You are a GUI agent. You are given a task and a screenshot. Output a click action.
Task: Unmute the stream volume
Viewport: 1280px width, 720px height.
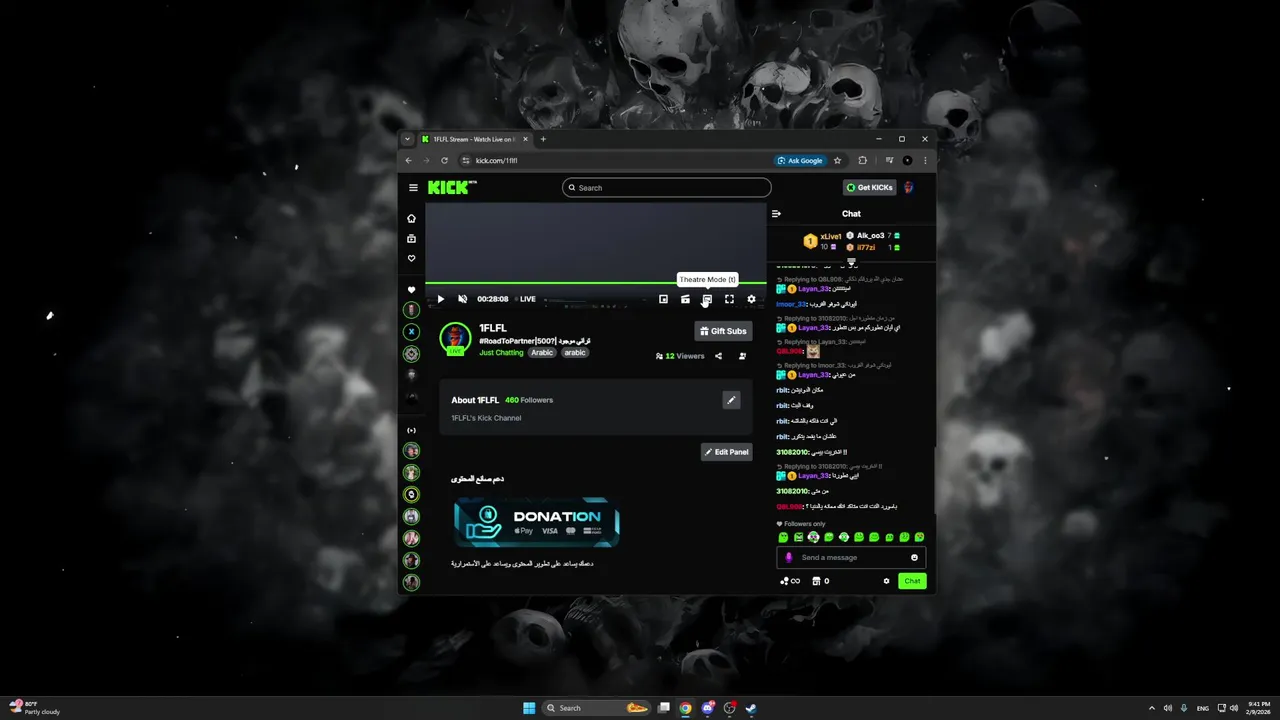462,299
